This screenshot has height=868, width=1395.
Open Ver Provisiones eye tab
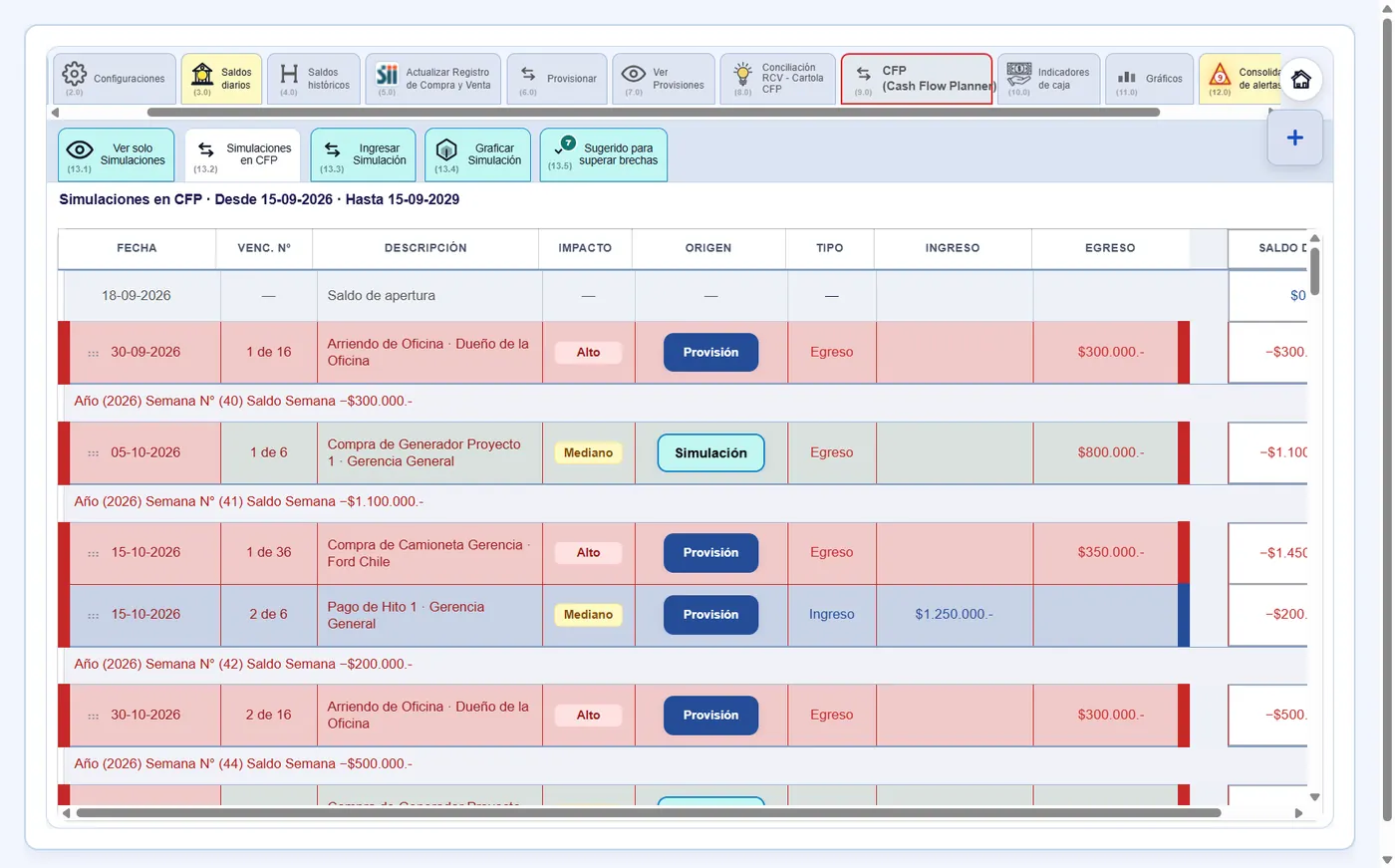click(664, 79)
